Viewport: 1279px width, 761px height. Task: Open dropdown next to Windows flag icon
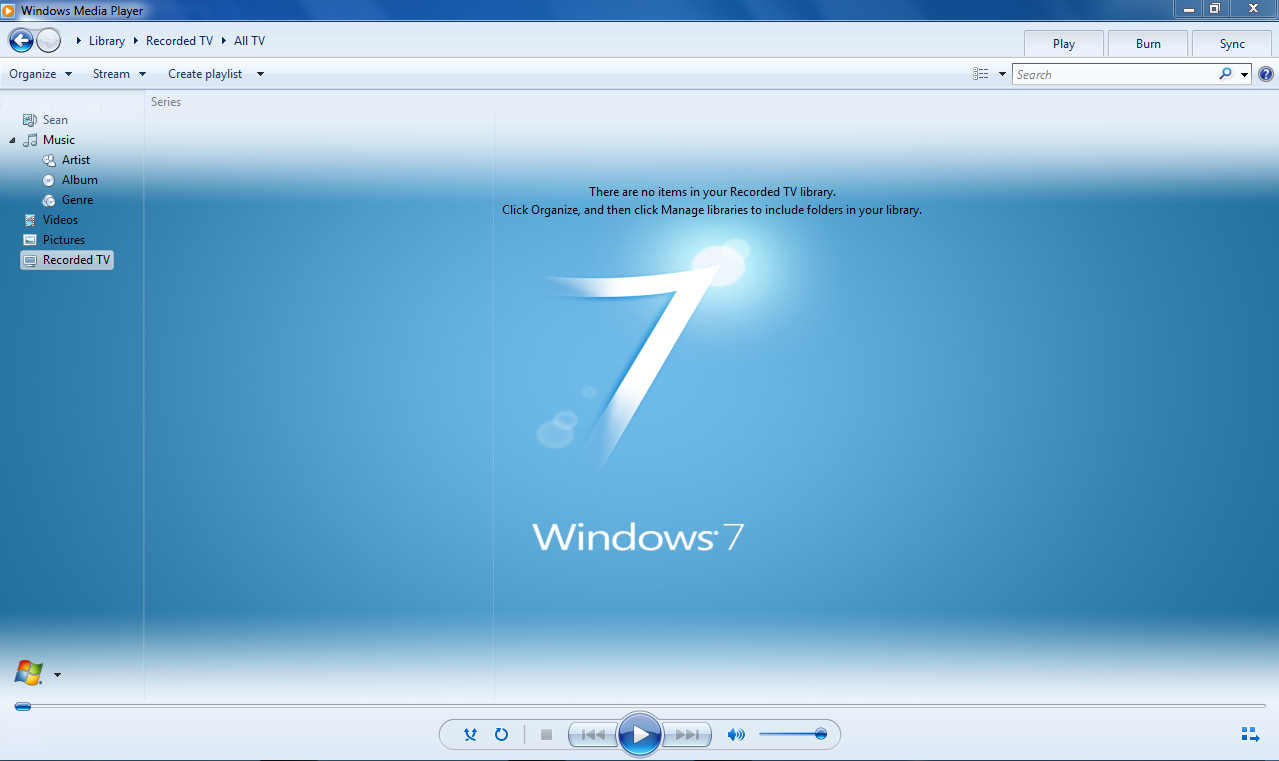click(57, 675)
